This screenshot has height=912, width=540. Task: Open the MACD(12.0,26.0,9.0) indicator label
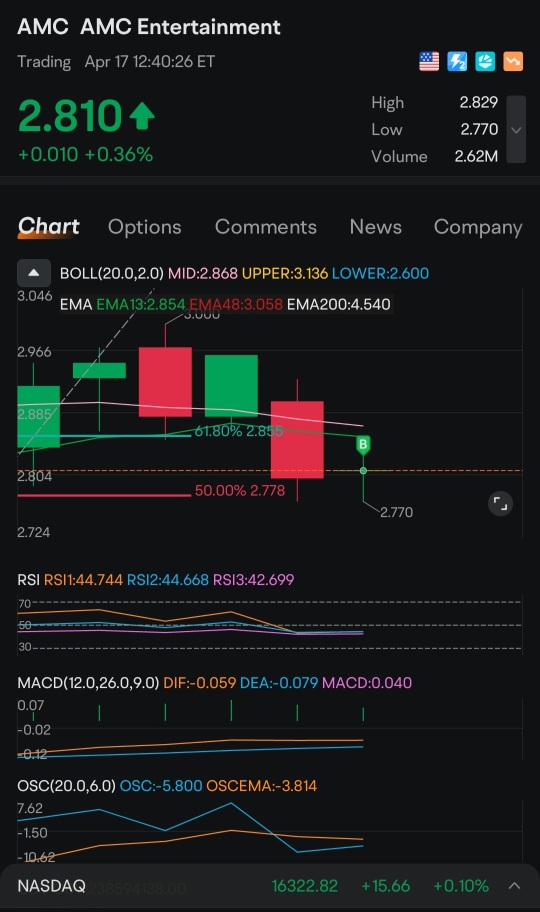[x=88, y=682]
